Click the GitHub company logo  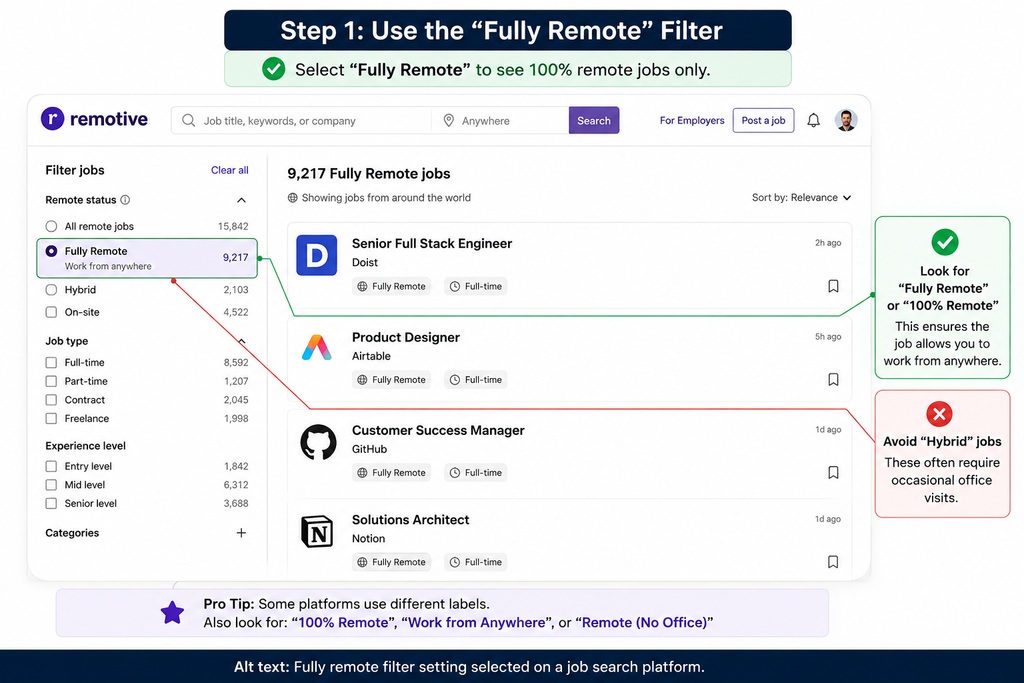[x=318, y=442]
